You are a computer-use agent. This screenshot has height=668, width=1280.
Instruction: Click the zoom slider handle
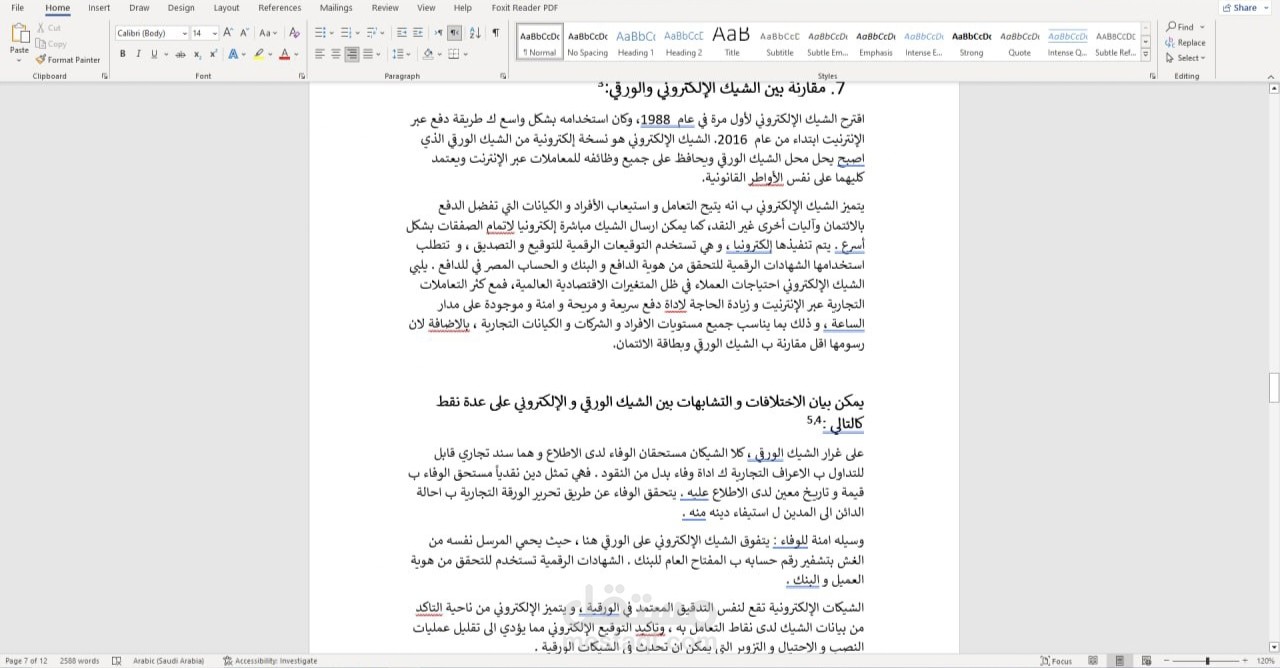1207,661
